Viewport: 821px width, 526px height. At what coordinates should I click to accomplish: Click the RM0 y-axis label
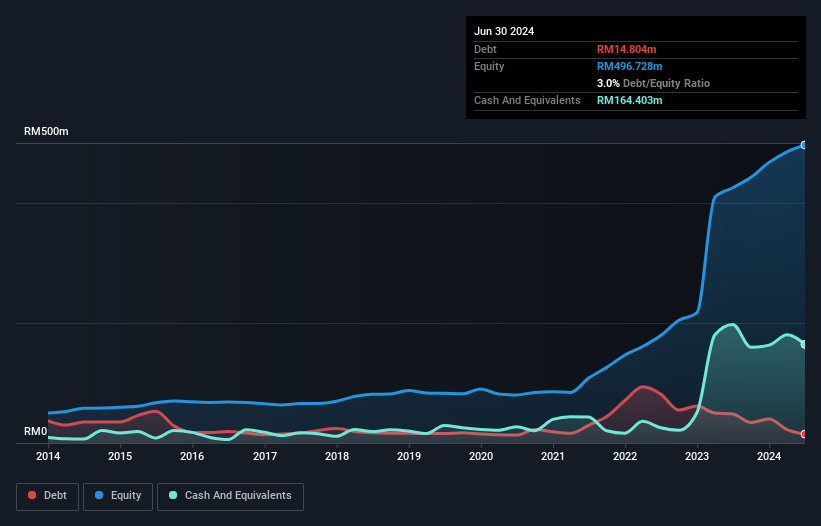[x=35, y=431]
